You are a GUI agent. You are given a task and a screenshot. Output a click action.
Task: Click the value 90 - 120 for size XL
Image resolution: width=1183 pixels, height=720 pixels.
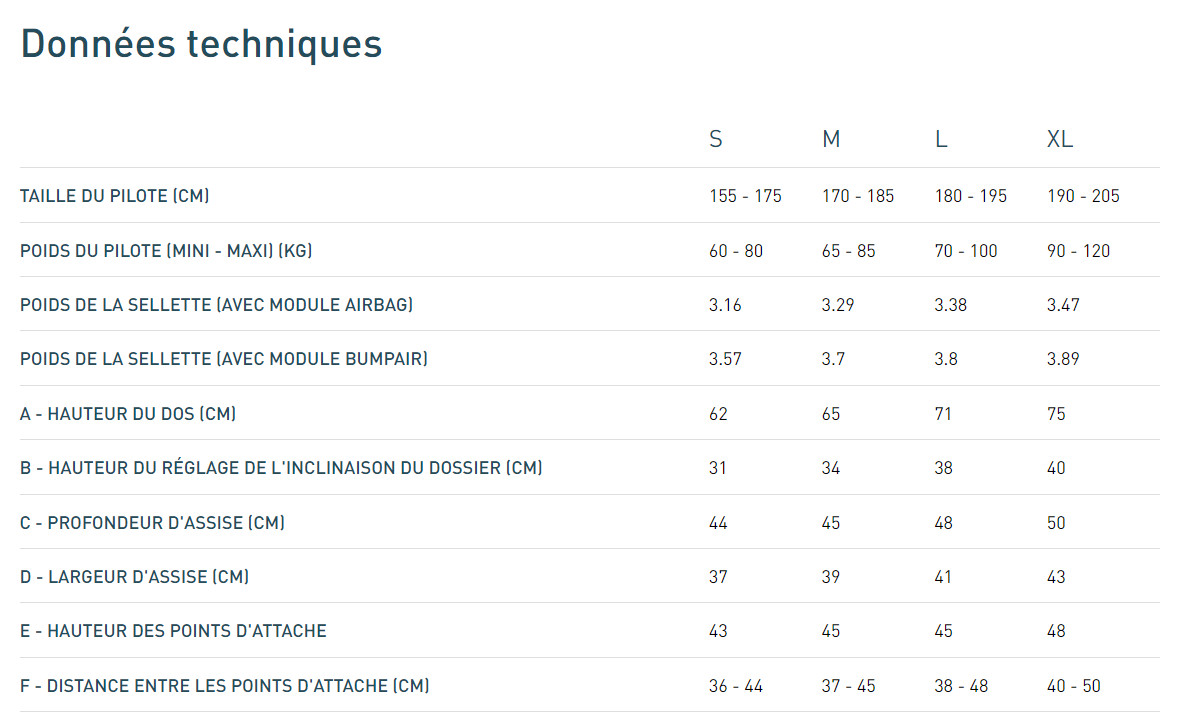tap(1078, 250)
